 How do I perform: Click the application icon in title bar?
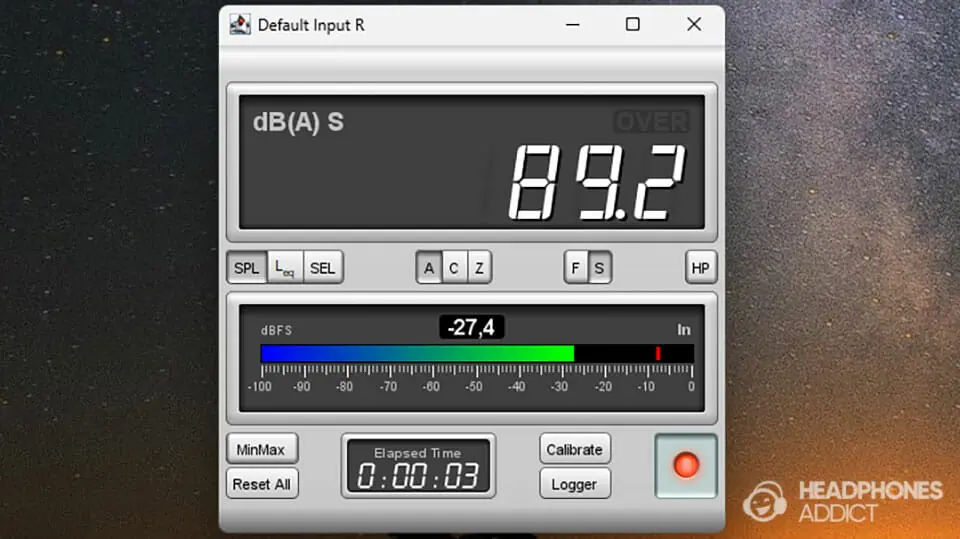(x=240, y=24)
